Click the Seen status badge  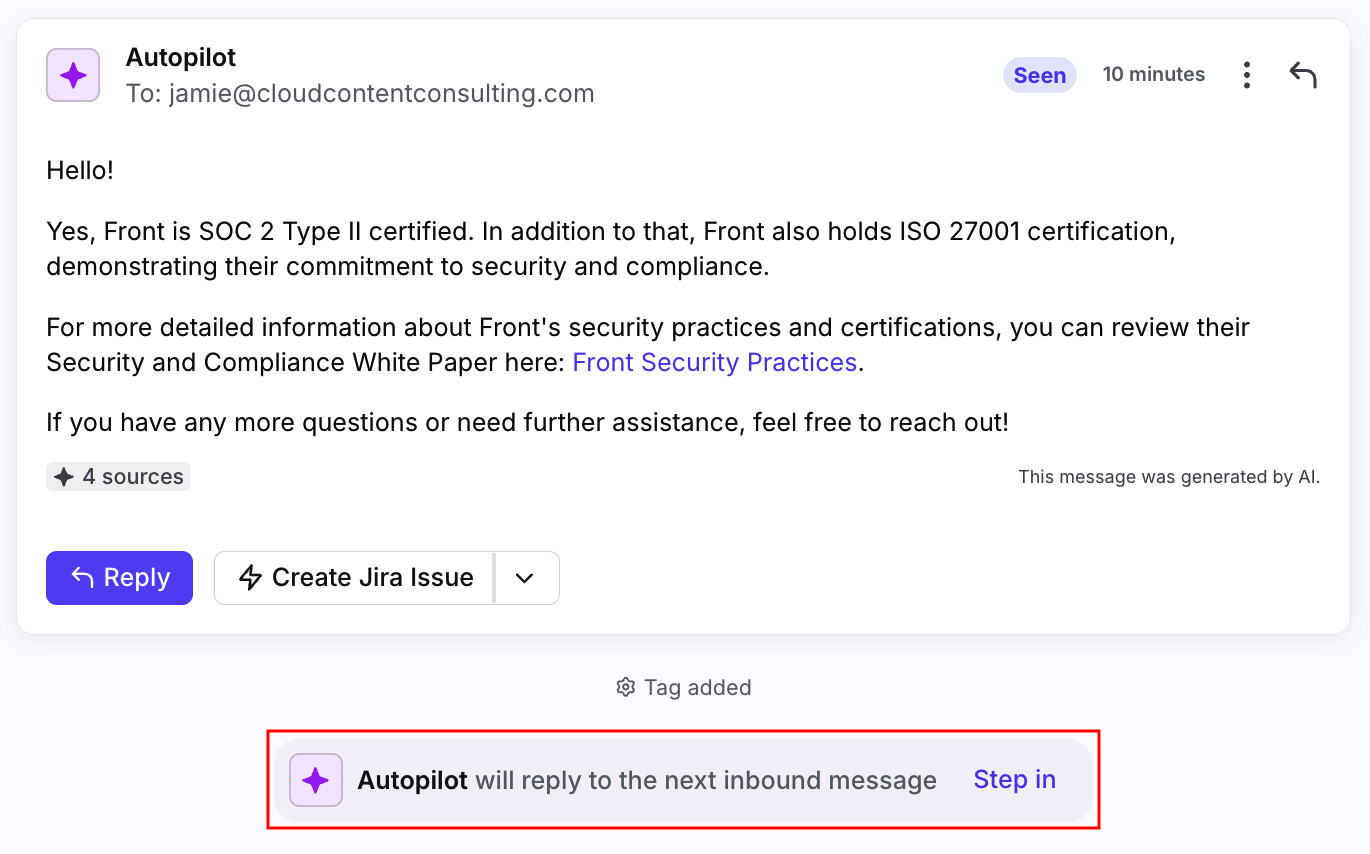tap(1039, 75)
